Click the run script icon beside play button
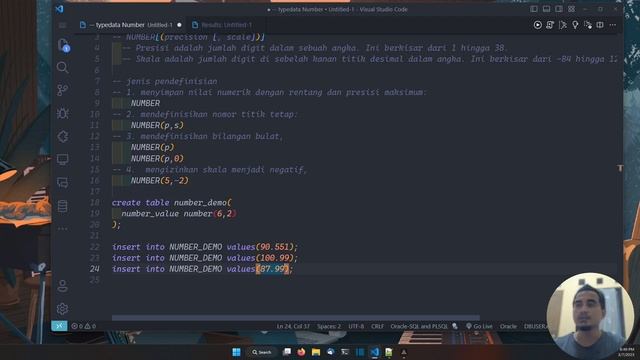The image size is (640, 360). [x=550, y=25]
